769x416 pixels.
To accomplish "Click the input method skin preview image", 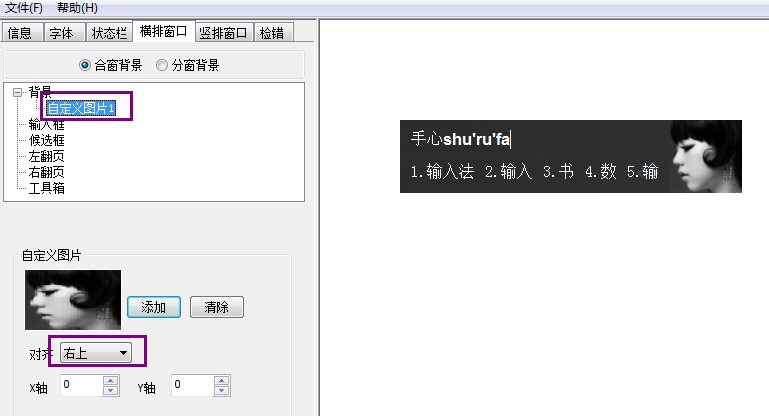I will tap(571, 156).
